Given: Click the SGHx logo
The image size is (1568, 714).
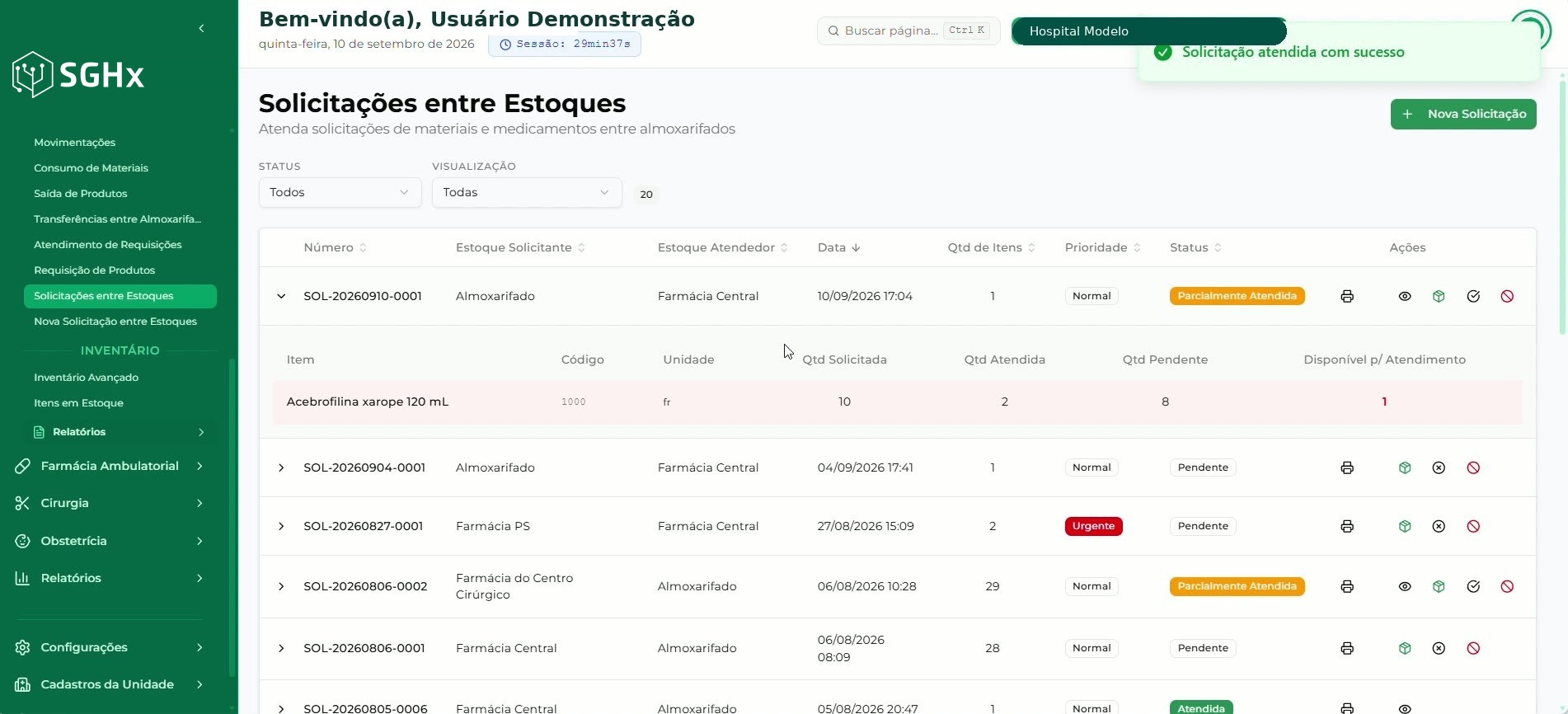Looking at the screenshot, I should click(78, 75).
